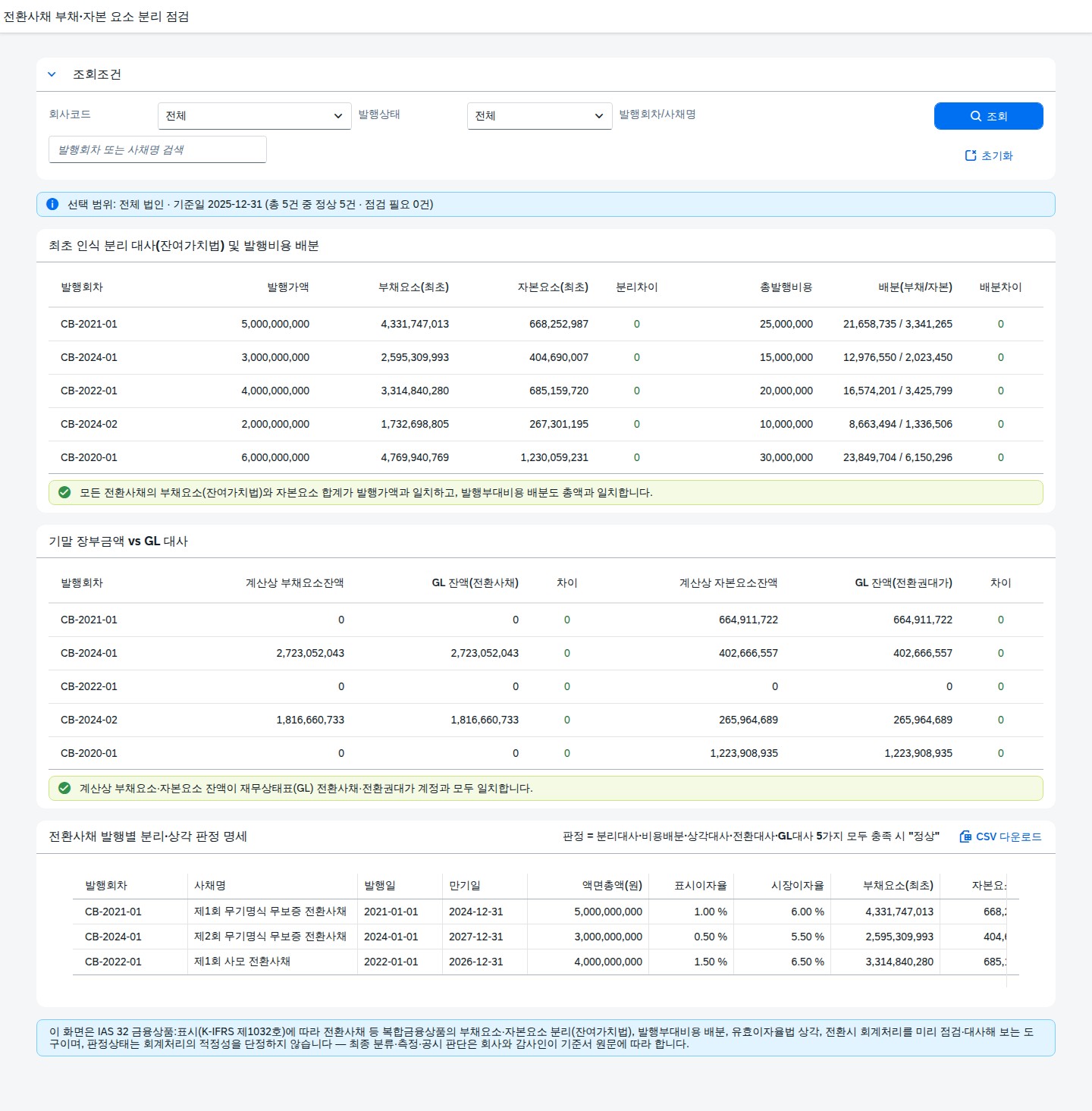Collapse the 조회조건 panel chevron

pyautogui.click(x=52, y=74)
